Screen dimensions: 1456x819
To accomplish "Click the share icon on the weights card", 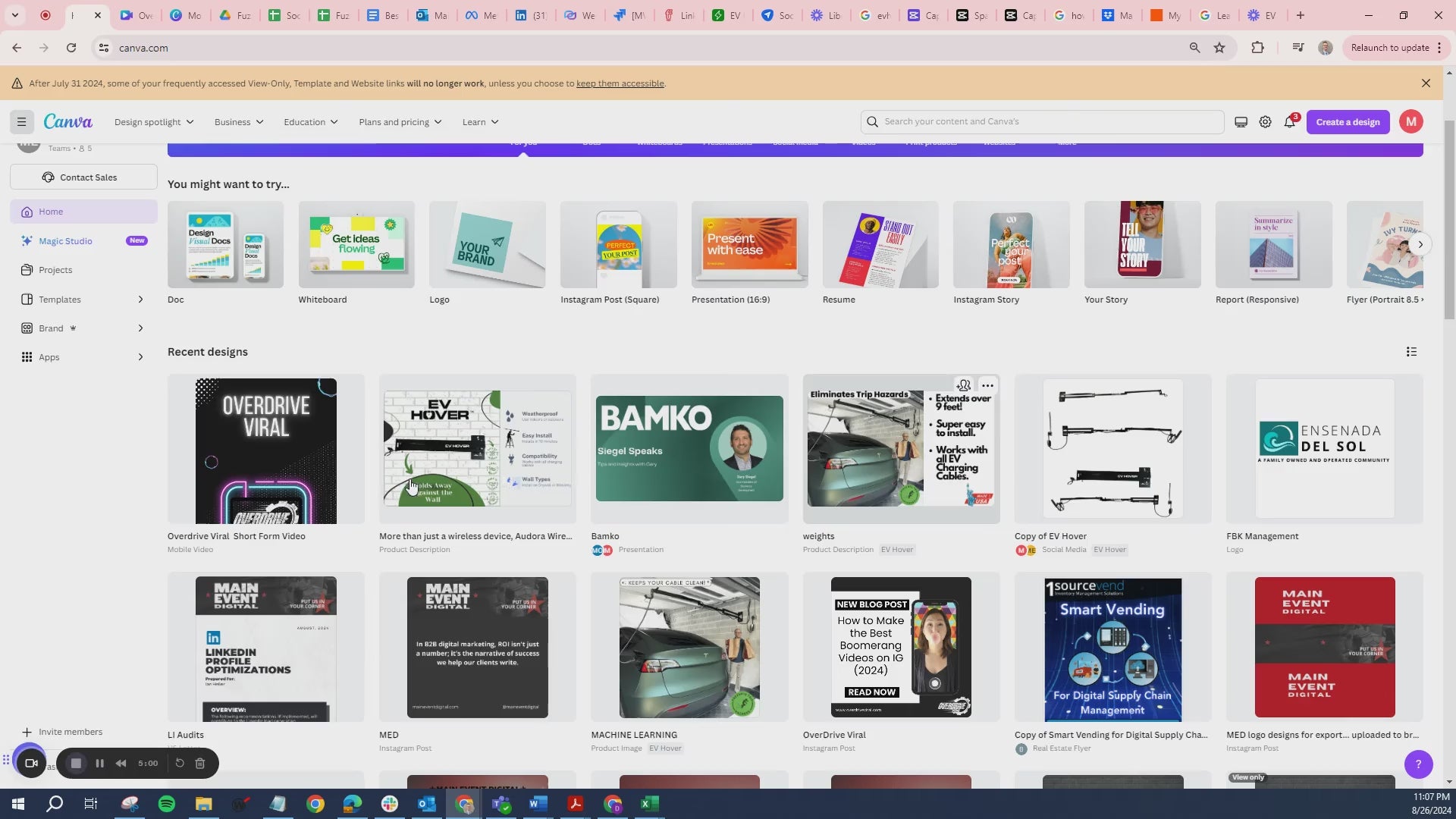I will (x=964, y=385).
